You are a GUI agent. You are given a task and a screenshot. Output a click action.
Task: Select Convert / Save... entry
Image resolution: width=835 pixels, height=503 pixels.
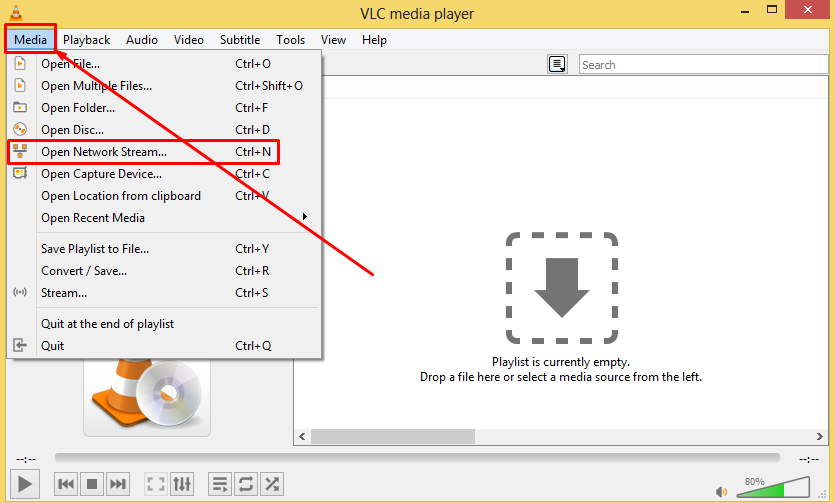[163, 270]
